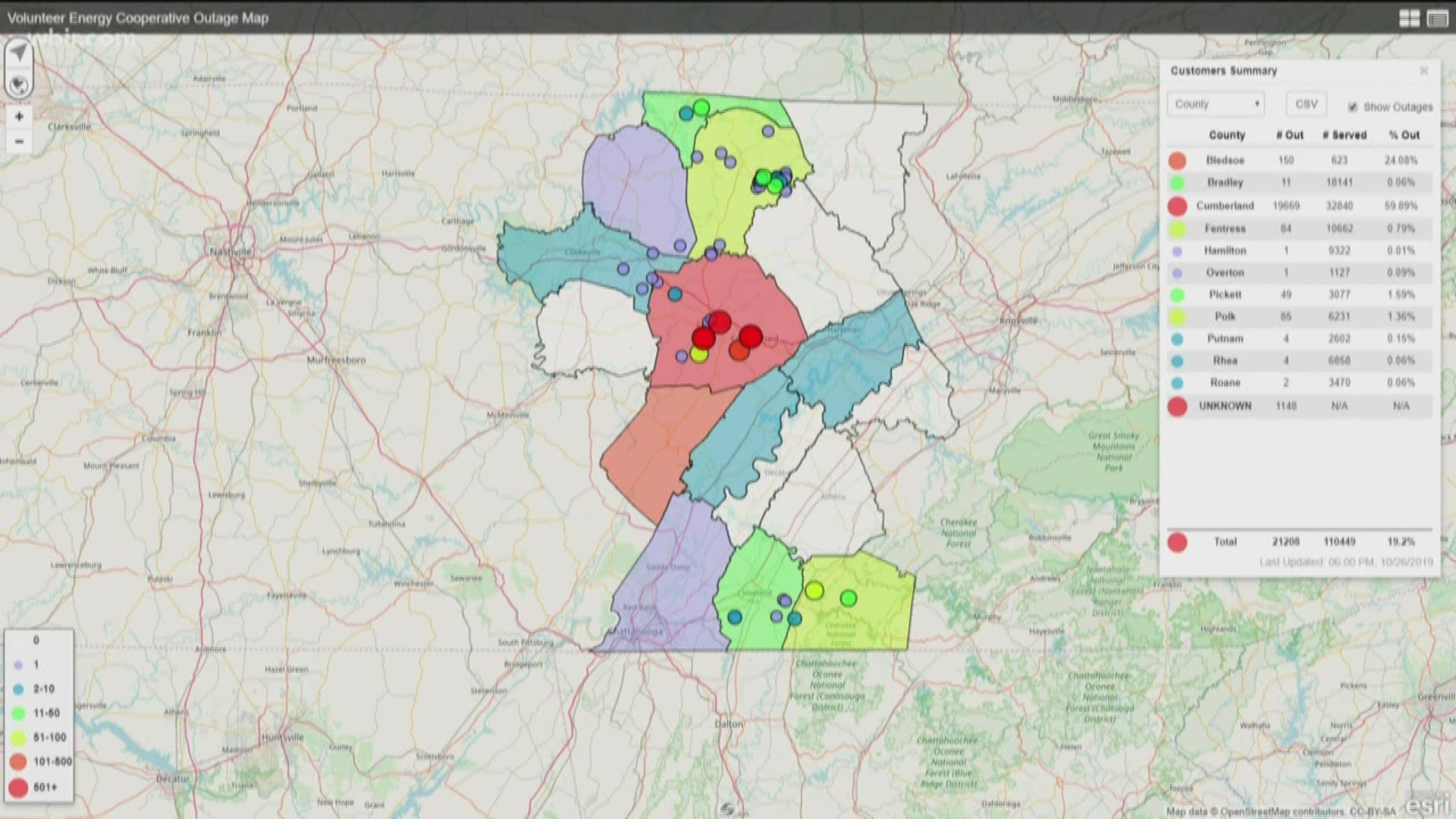
Task: Click the red '501+' legend swatch
Action: tap(18, 787)
